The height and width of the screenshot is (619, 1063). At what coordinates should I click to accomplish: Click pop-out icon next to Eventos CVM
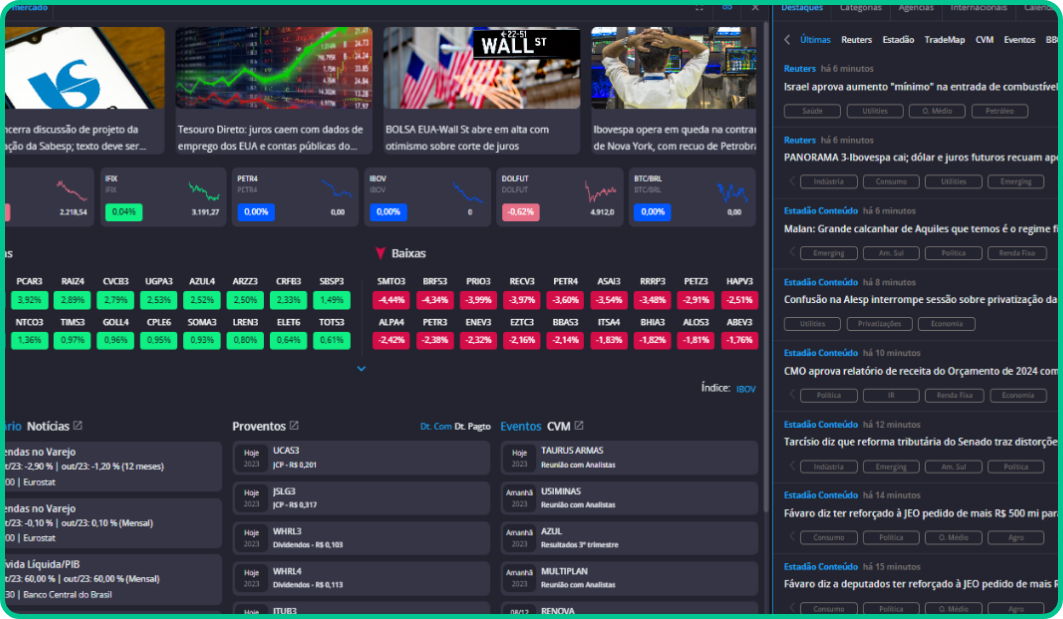click(578, 426)
